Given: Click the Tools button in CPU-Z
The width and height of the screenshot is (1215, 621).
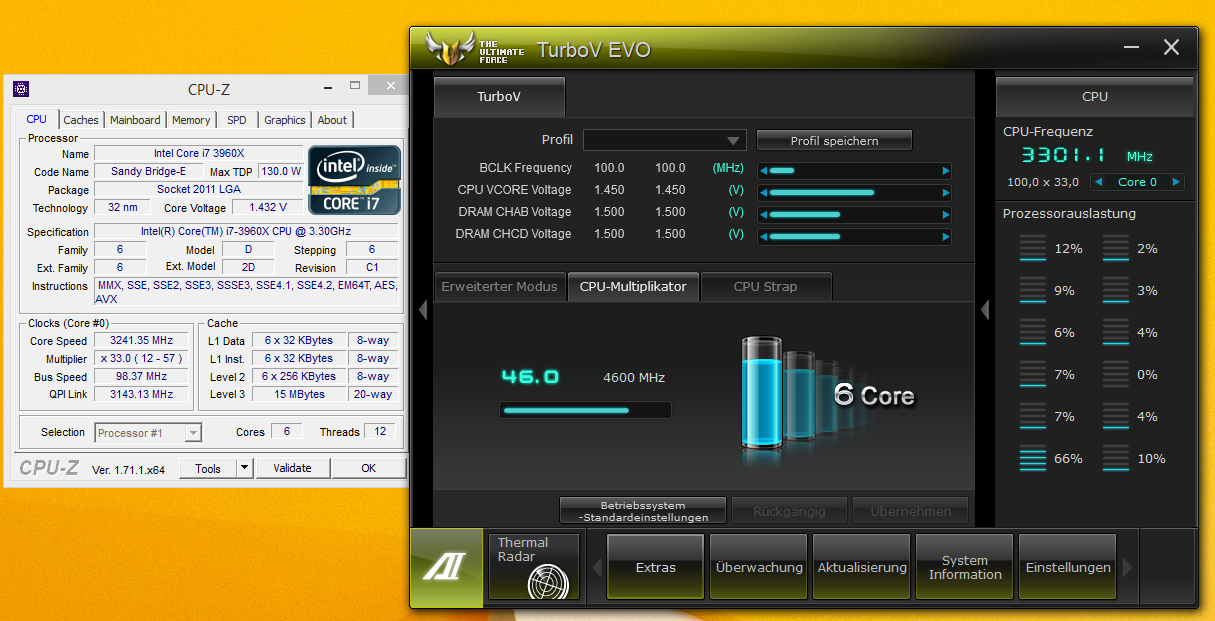Looking at the screenshot, I should [208, 468].
